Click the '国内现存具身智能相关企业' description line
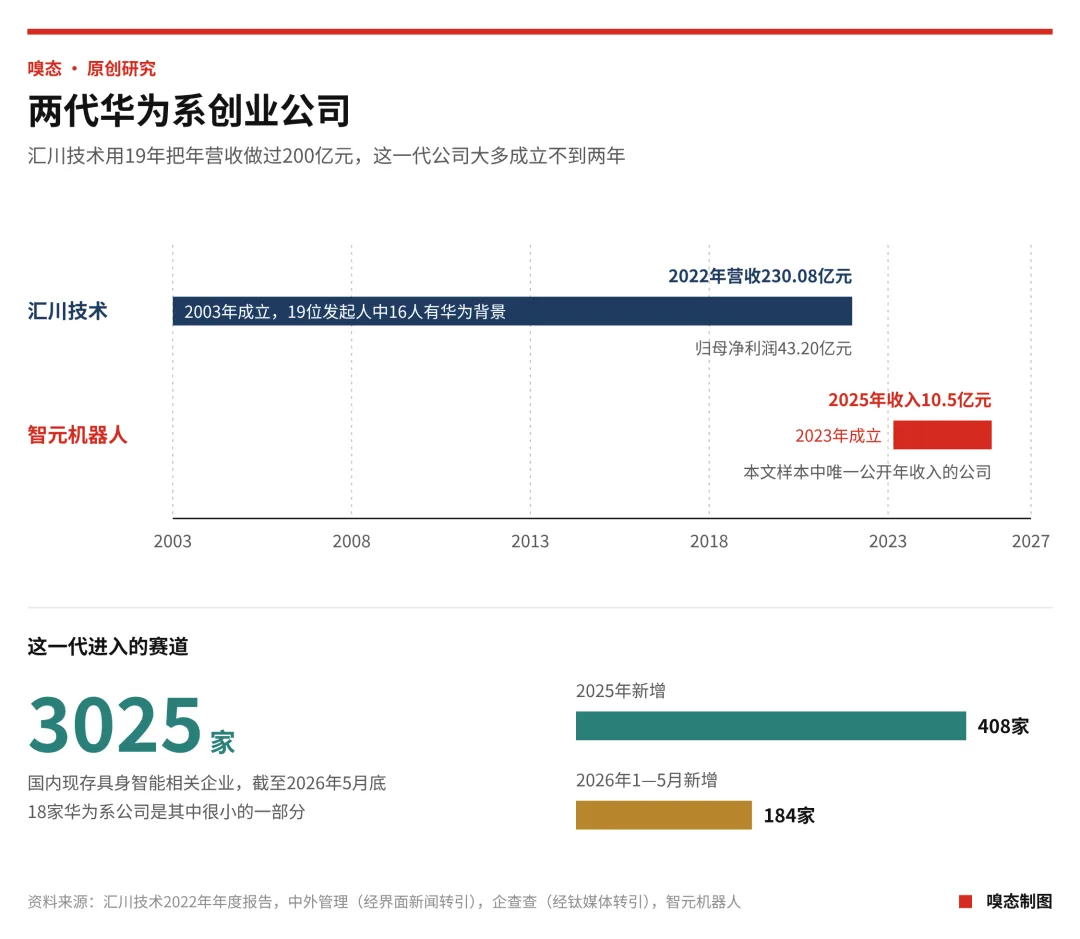 (207, 783)
